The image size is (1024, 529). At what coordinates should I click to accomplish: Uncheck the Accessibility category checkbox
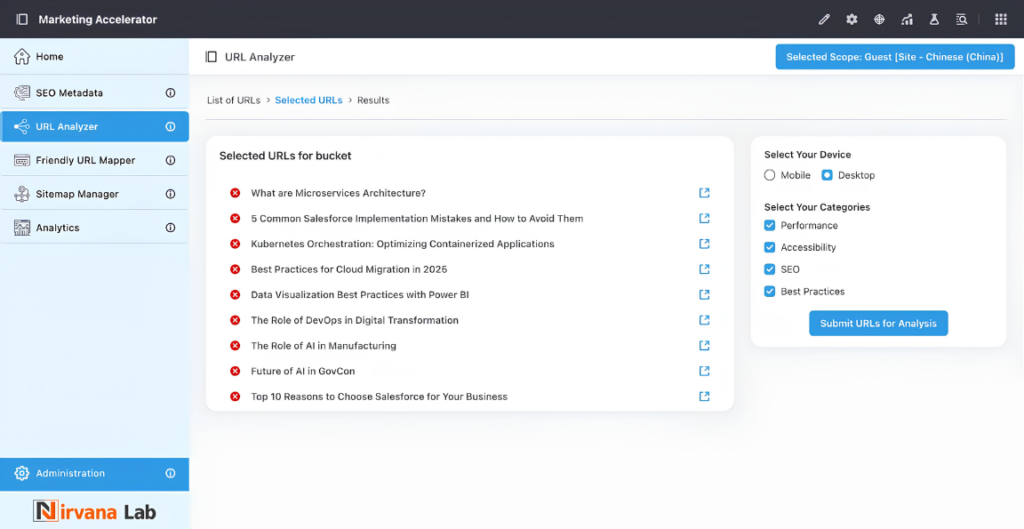(x=770, y=248)
